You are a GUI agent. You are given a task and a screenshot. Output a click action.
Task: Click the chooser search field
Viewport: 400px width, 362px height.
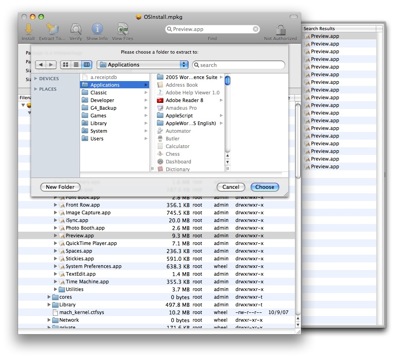239,65
